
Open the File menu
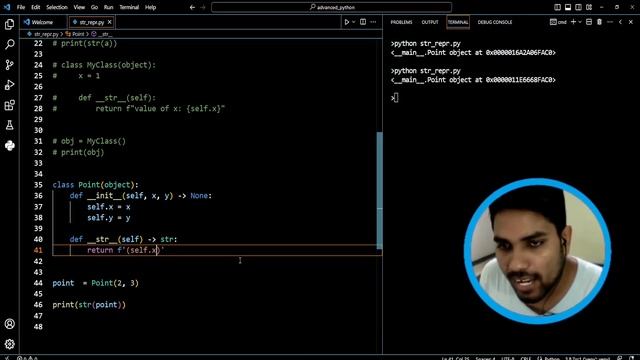click(21, 7)
